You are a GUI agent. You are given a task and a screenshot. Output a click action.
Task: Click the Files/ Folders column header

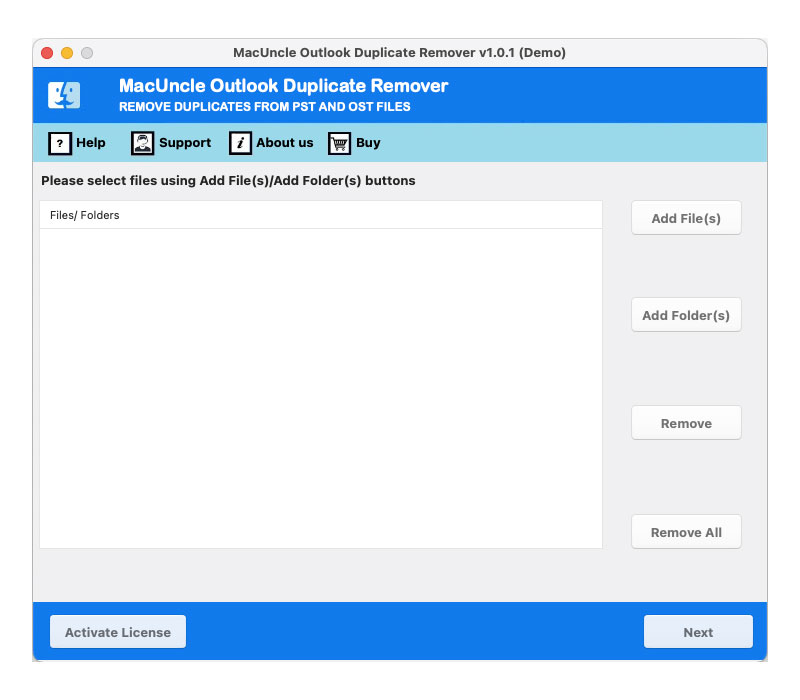coord(85,215)
